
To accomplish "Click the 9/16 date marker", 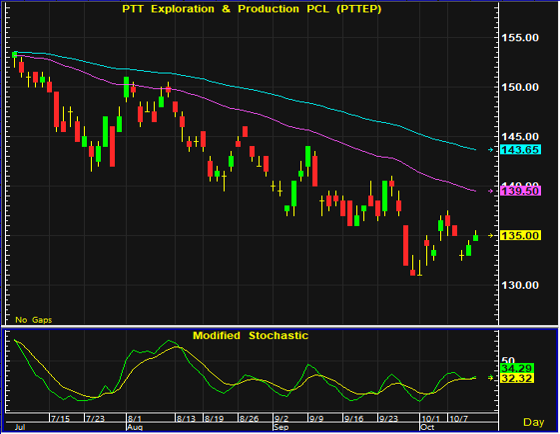I will [x=353, y=418].
